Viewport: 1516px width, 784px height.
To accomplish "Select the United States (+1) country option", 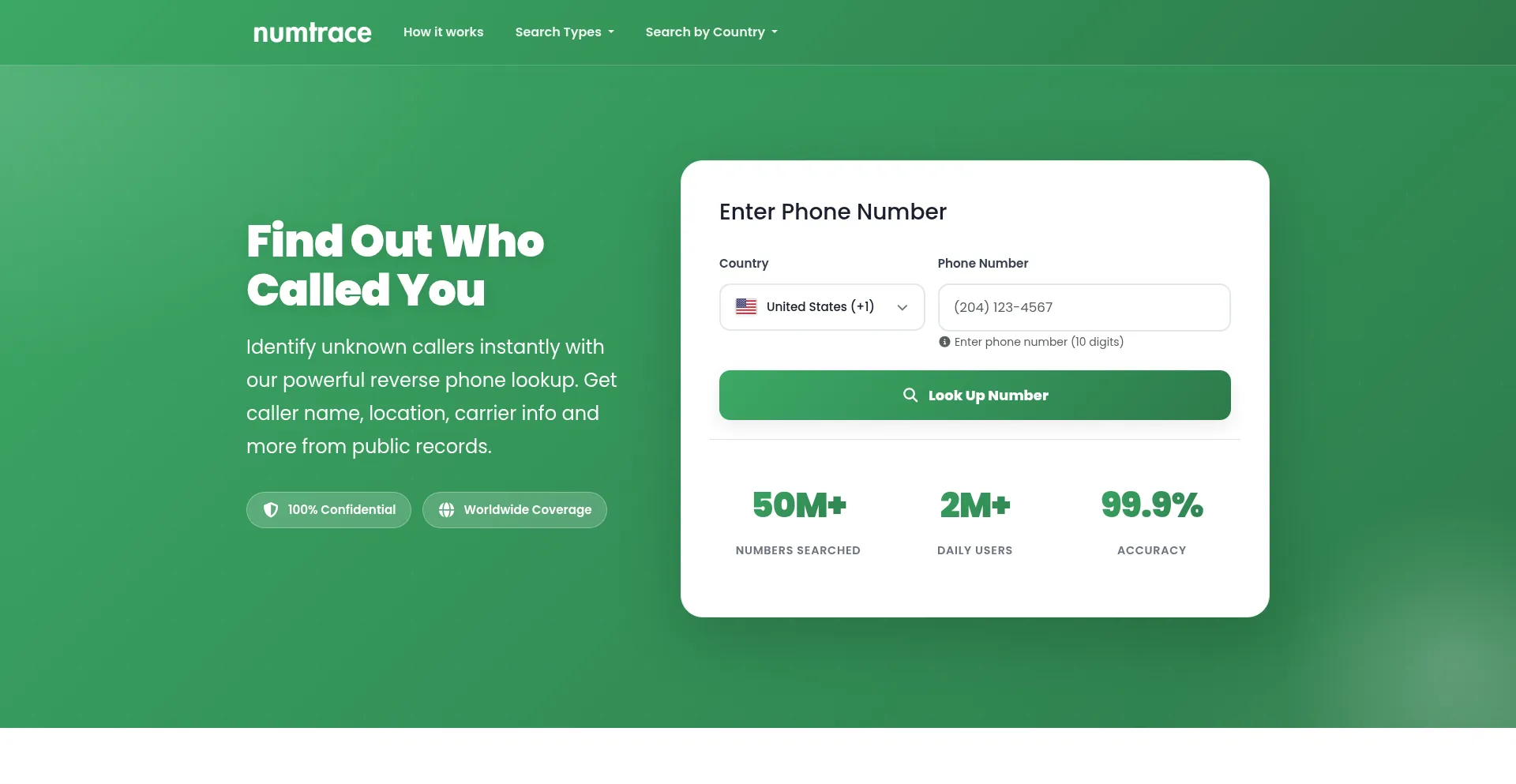I will pyautogui.click(x=821, y=307).
